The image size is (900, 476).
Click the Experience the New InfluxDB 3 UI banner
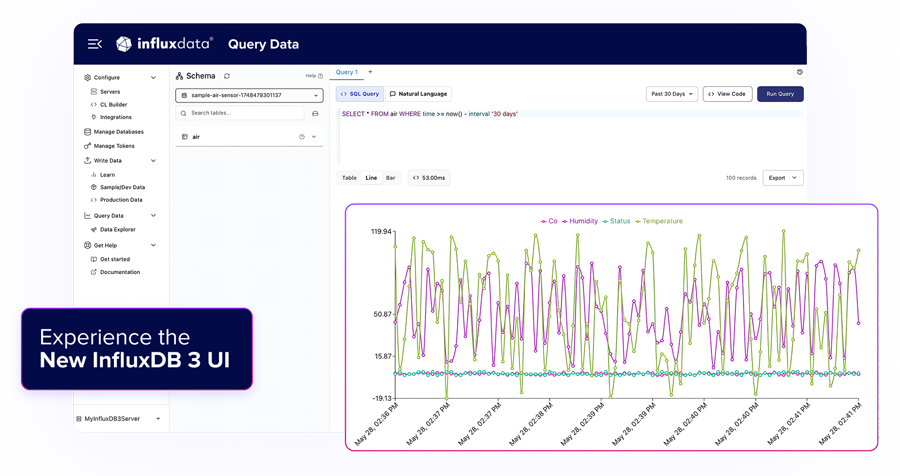click(x=137, y=349)
